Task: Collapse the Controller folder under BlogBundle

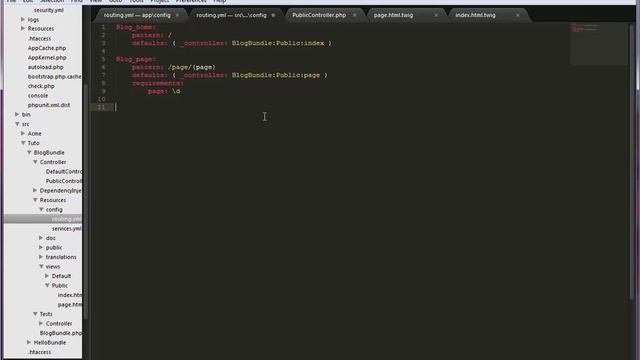Action: click(x=35, y=162)
